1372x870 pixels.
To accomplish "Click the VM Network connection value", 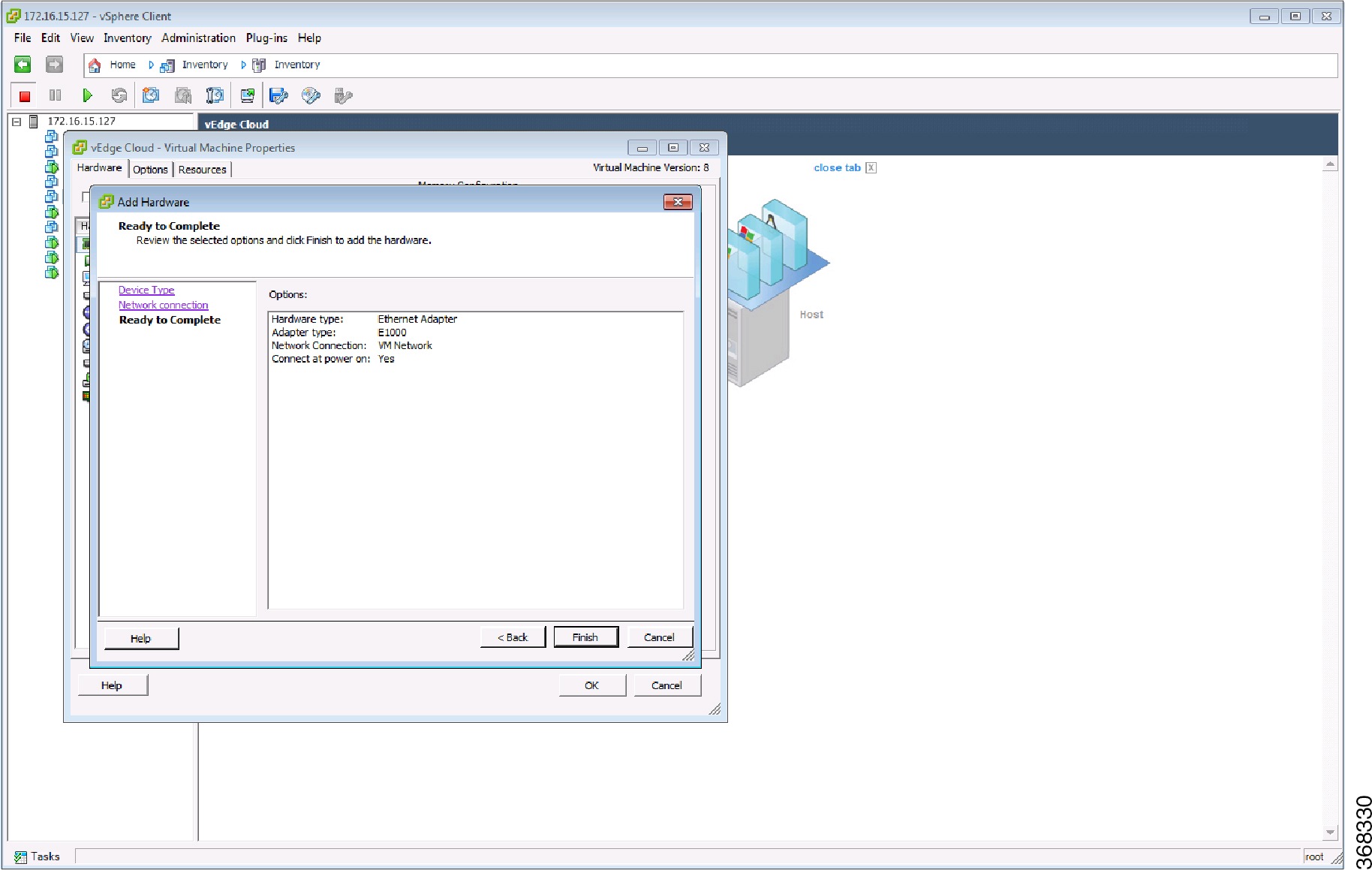I will tap(405, 345).
